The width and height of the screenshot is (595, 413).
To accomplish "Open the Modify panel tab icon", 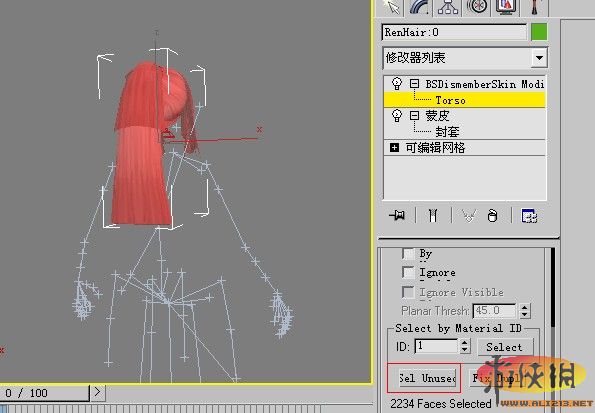I will pyautogui.click(x=420, y=7).
